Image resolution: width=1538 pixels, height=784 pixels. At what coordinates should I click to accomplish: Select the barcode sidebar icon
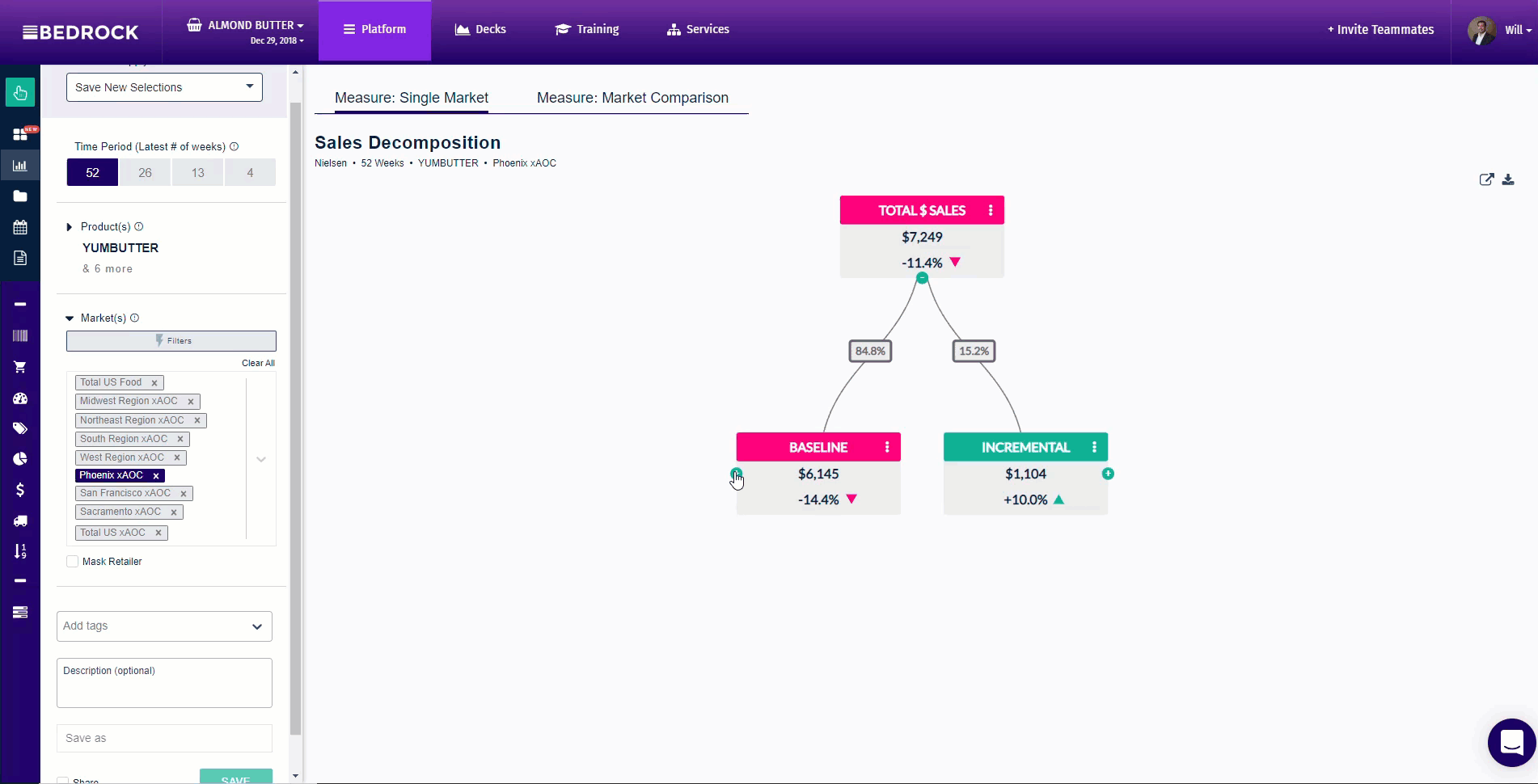pyautogui.click(x=20, y=335)
